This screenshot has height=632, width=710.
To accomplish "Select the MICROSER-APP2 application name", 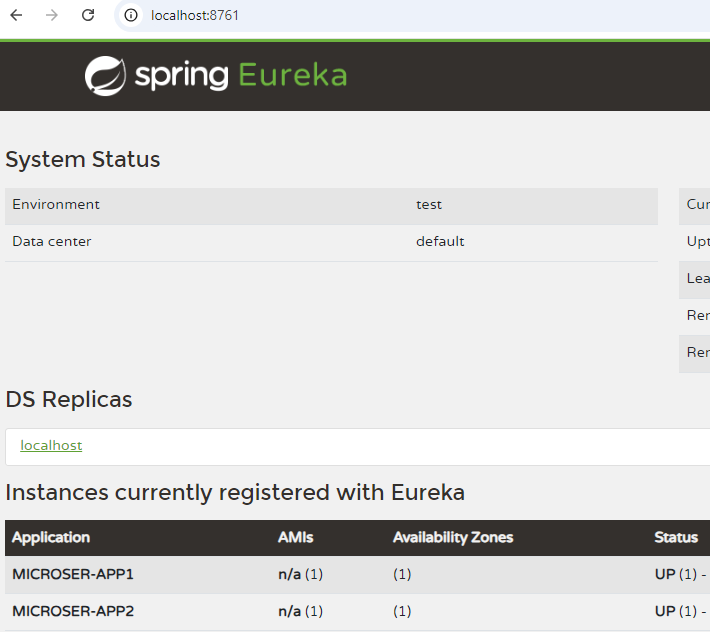I will pyautogui.click(x=73, y=611).
